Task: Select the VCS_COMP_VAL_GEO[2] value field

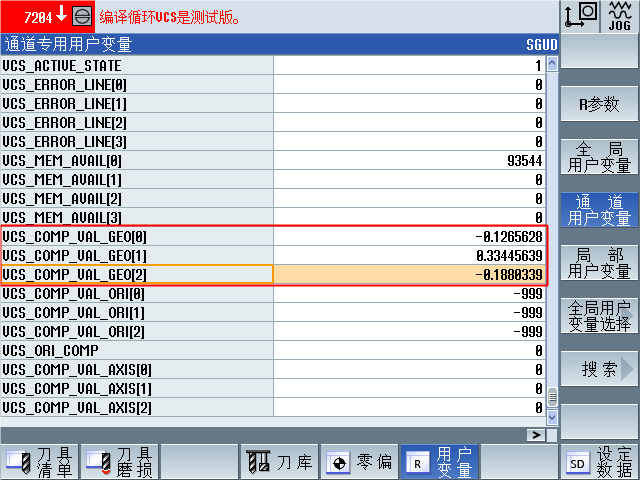Action: [x=410, y=274]
